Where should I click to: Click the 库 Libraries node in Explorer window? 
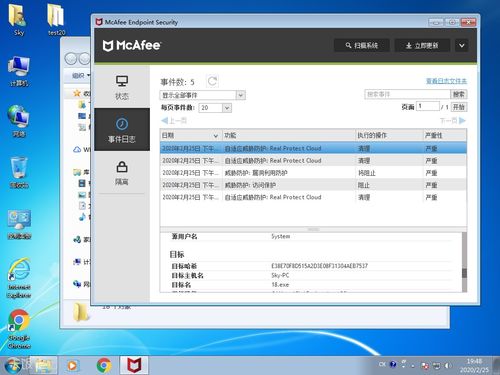click(x=82, y=172)
